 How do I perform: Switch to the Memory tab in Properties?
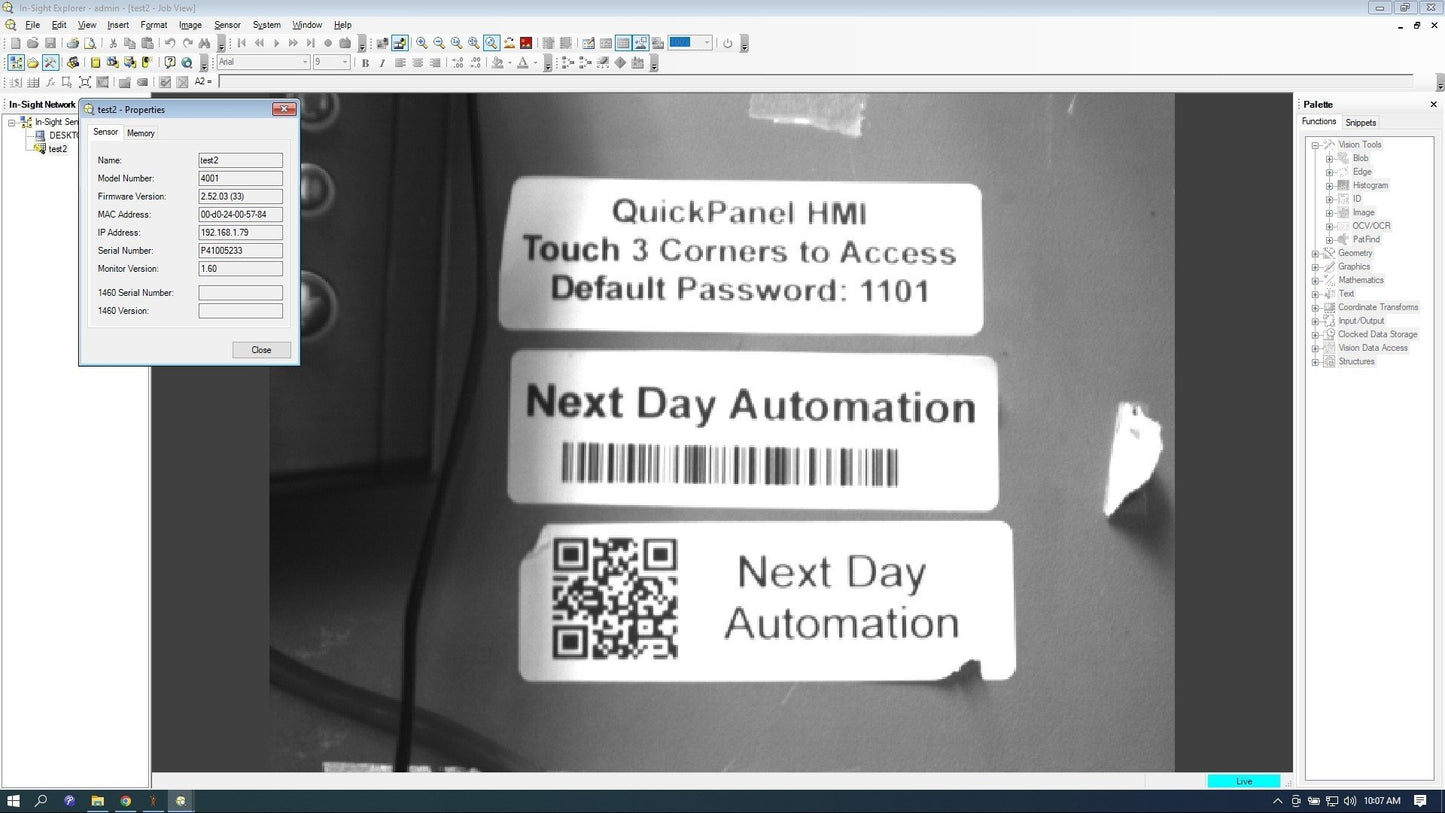[141, 133]
